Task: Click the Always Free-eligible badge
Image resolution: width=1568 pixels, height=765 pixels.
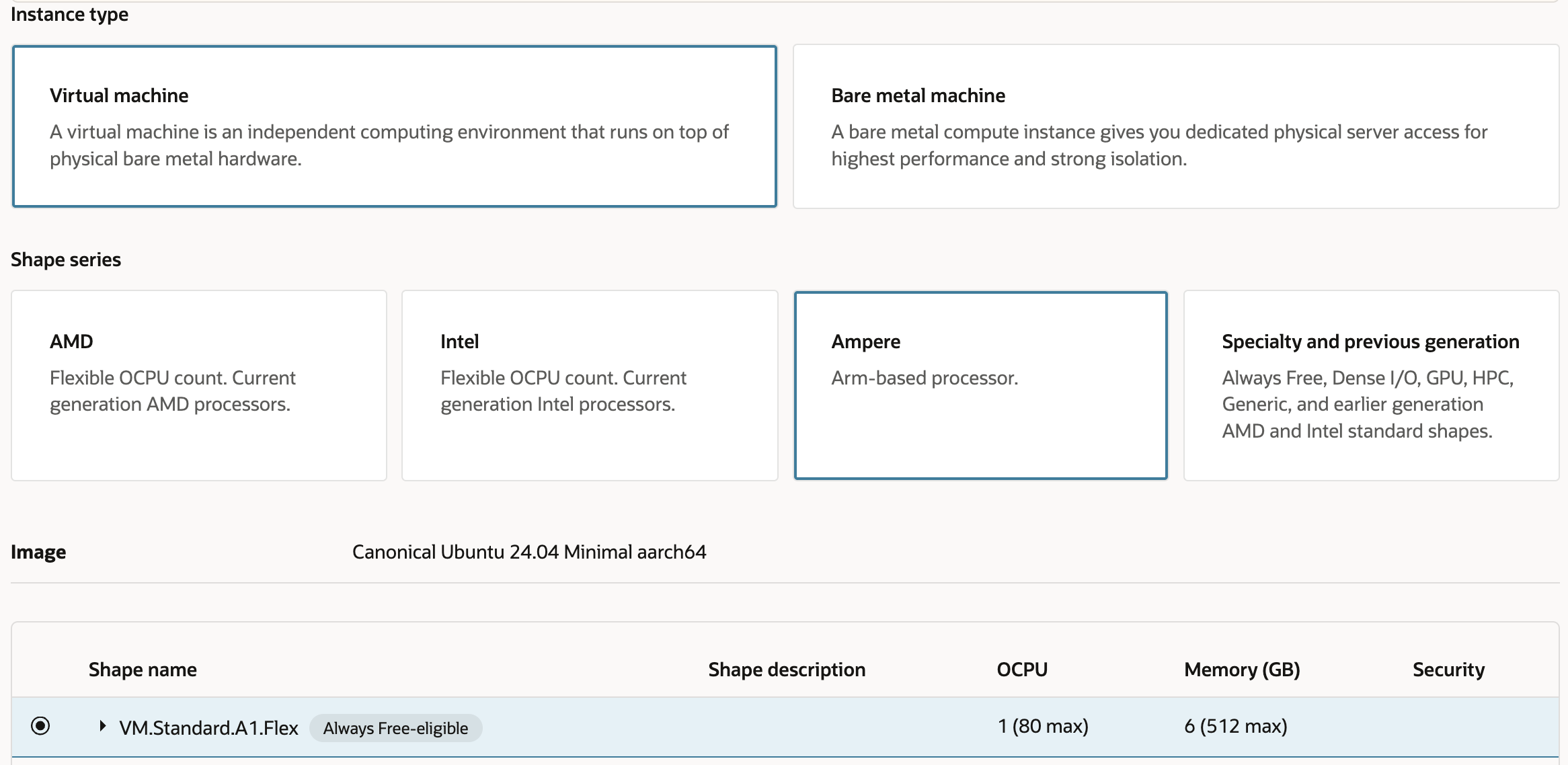Action: click(x=395, y=728)
